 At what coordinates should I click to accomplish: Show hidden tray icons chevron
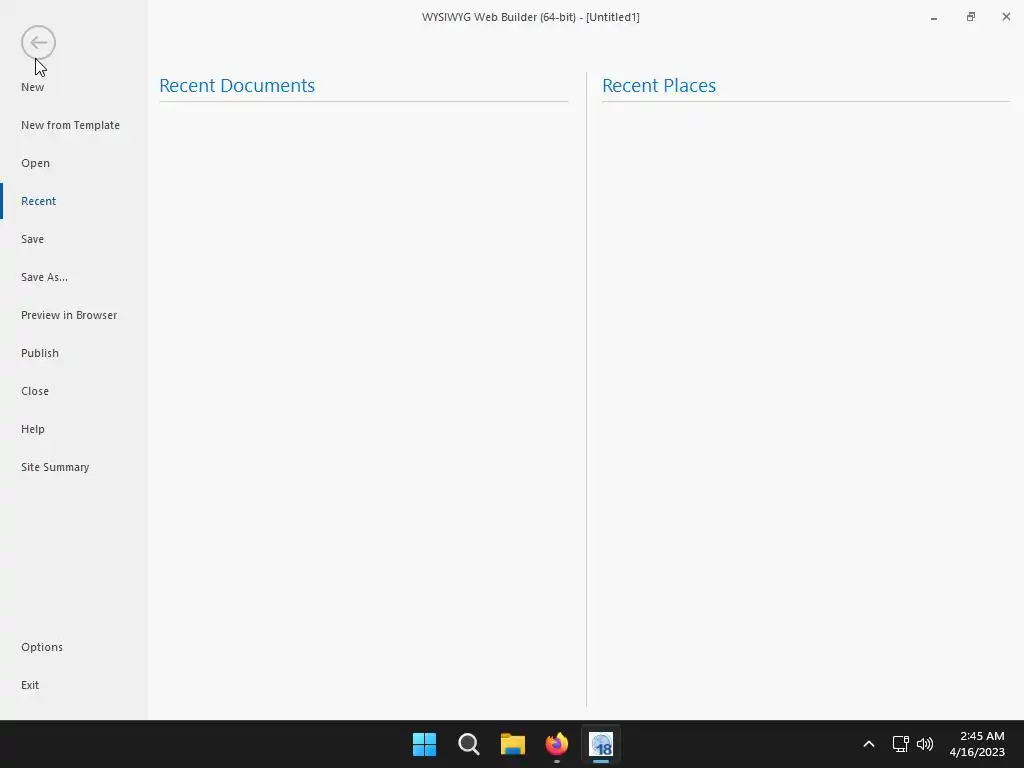[869, 744]
